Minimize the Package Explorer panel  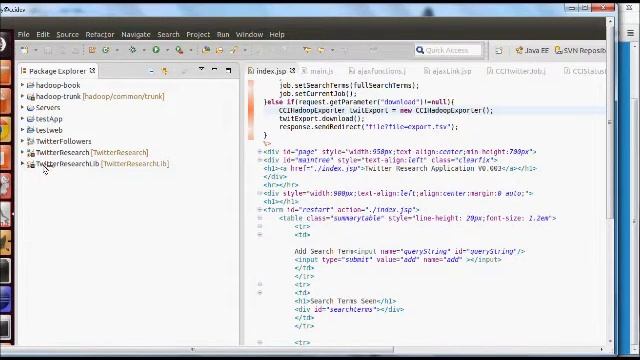(214, 70)
